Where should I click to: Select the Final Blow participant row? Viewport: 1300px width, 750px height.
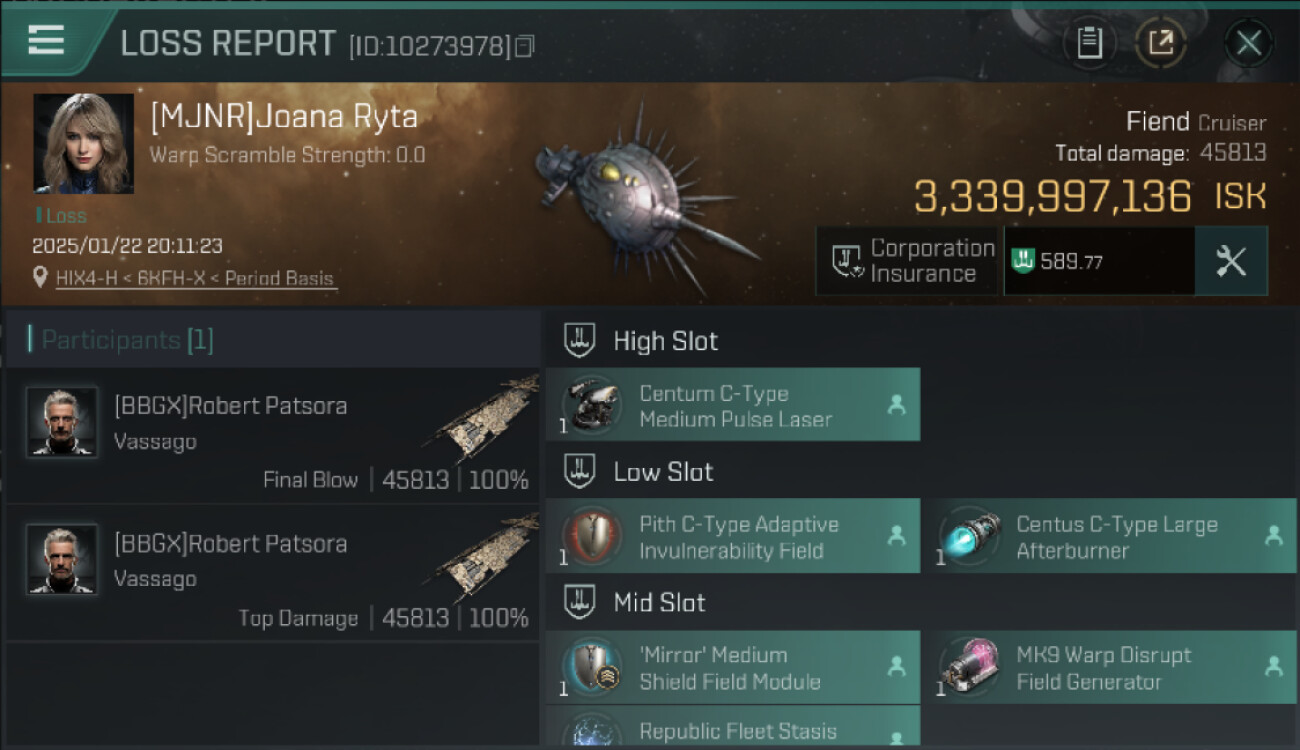[x=272, y=437]
